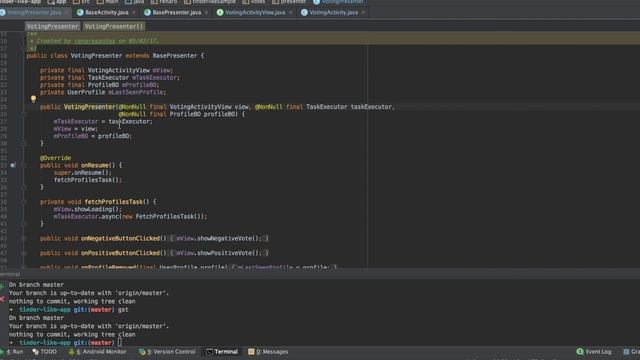Click the src folder in navigation bar
Image resolution: width=640 pixels, height=360 pixels.
[82, 2]
